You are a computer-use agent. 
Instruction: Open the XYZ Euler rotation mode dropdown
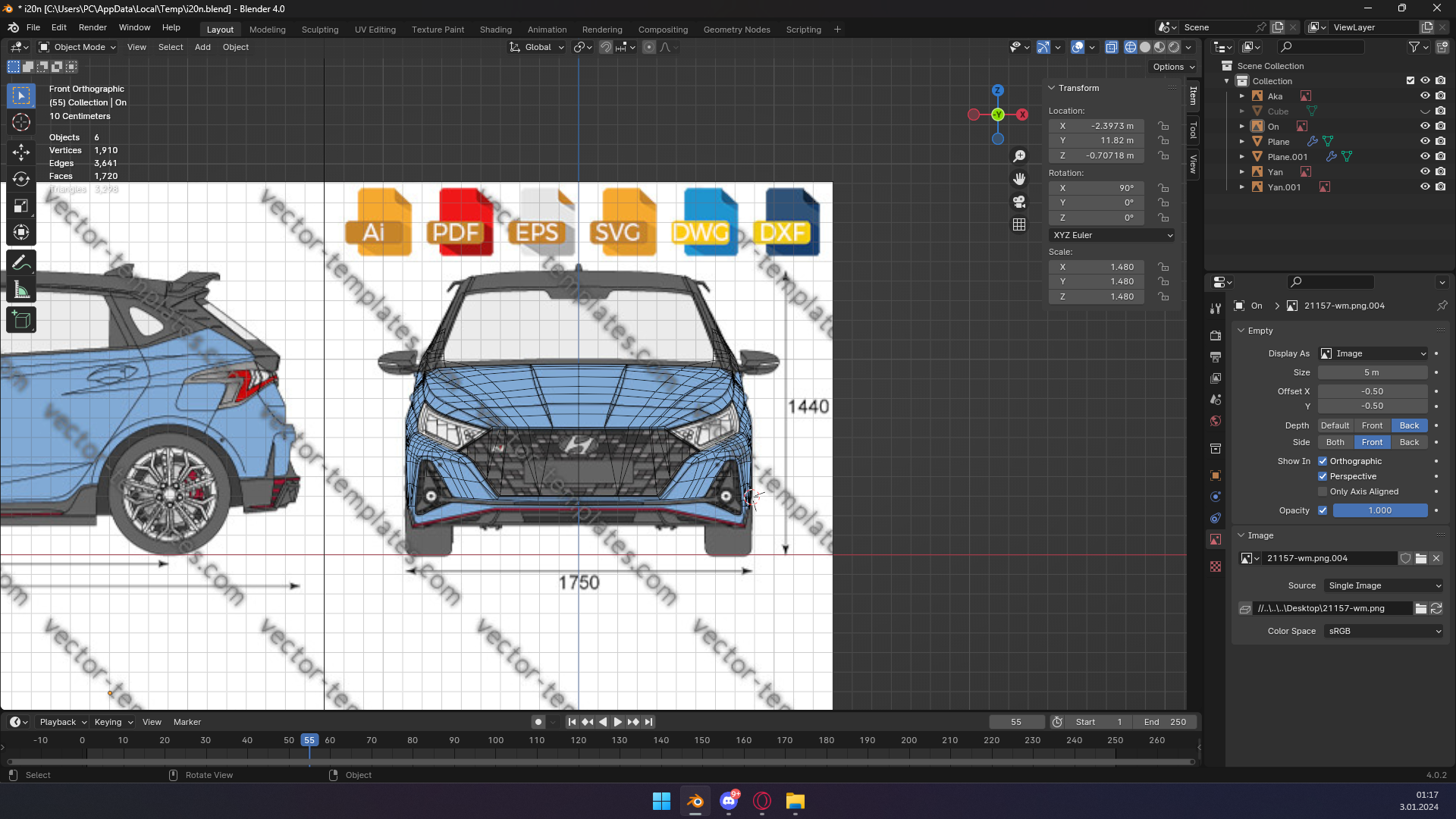(x=1112, y=235)
